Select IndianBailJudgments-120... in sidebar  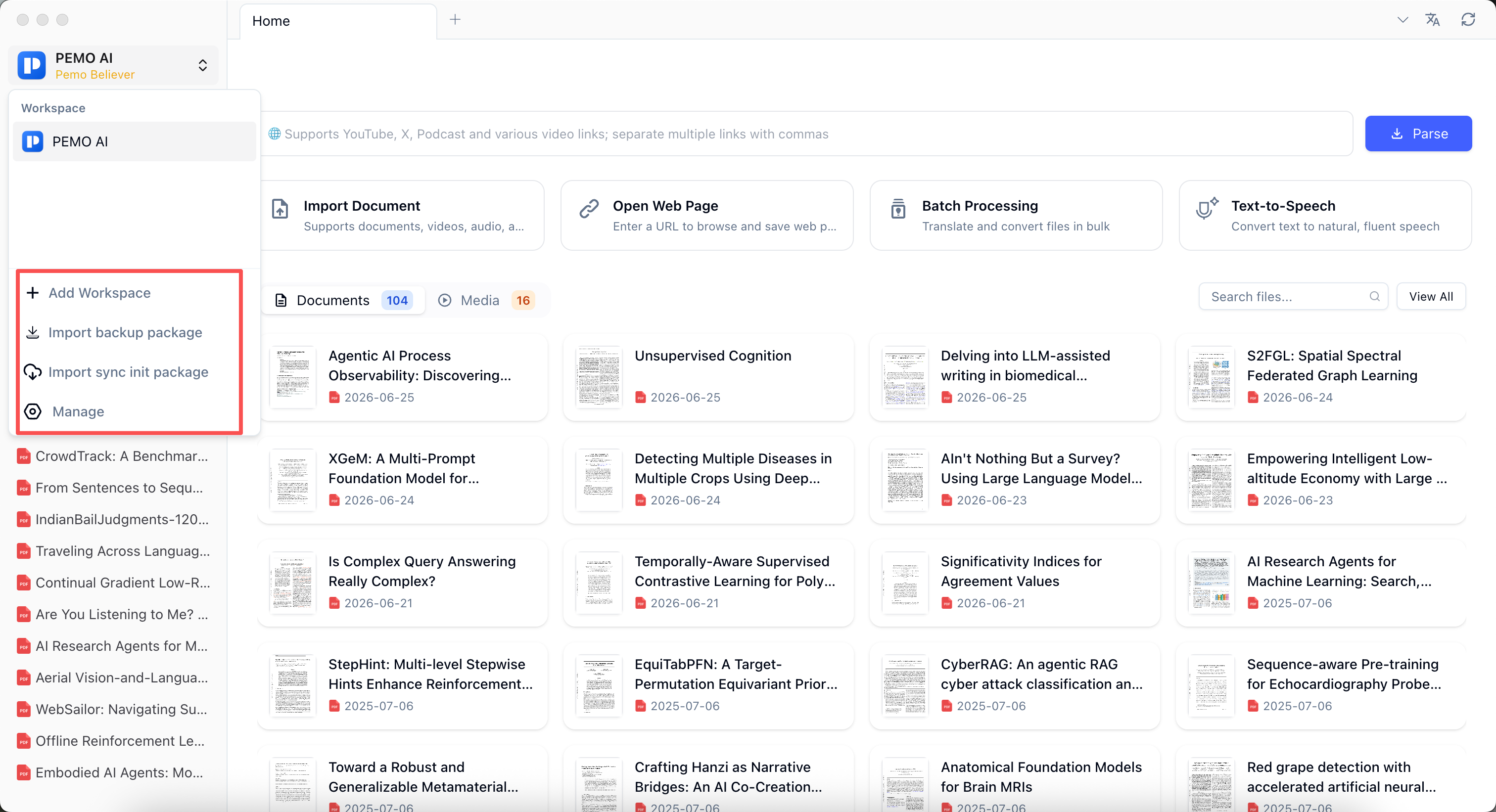tap(113, 519)
